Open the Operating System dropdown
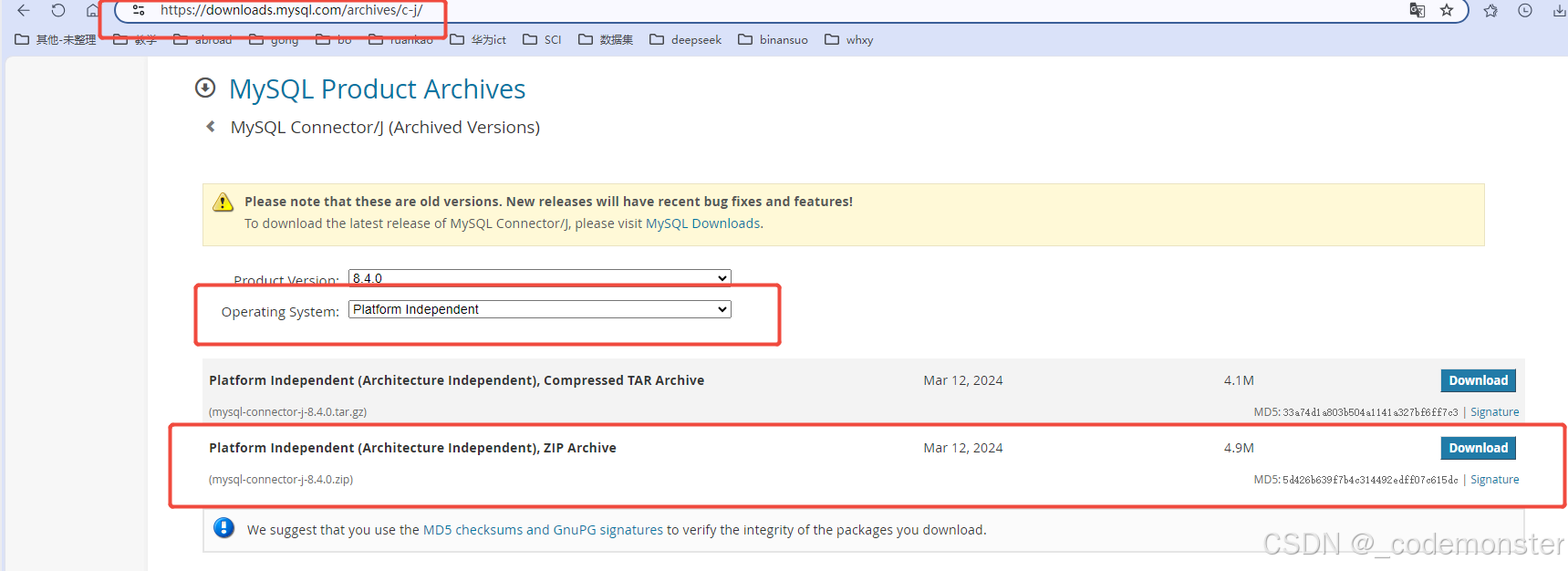 pos(540,309)
